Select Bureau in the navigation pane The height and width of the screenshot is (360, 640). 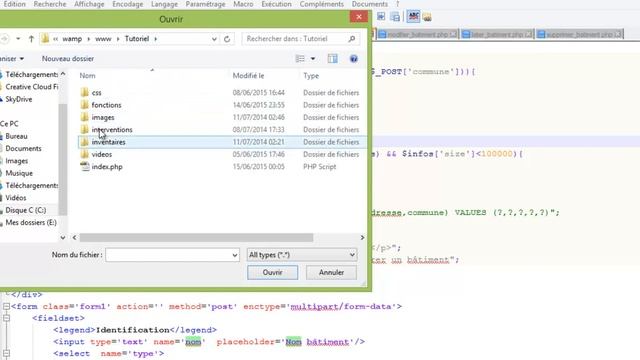16,136
